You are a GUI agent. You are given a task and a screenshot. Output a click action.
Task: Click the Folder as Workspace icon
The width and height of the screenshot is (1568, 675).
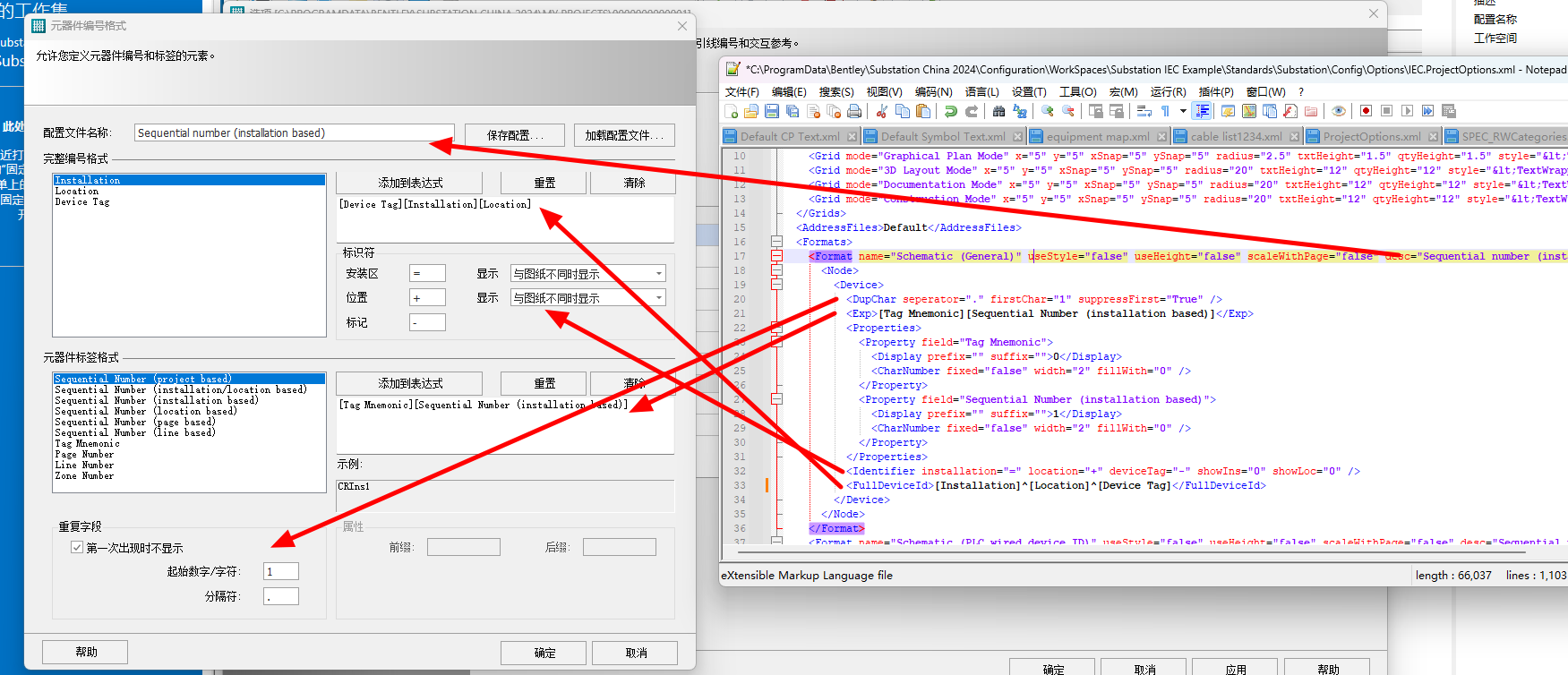pos(1311,111)
